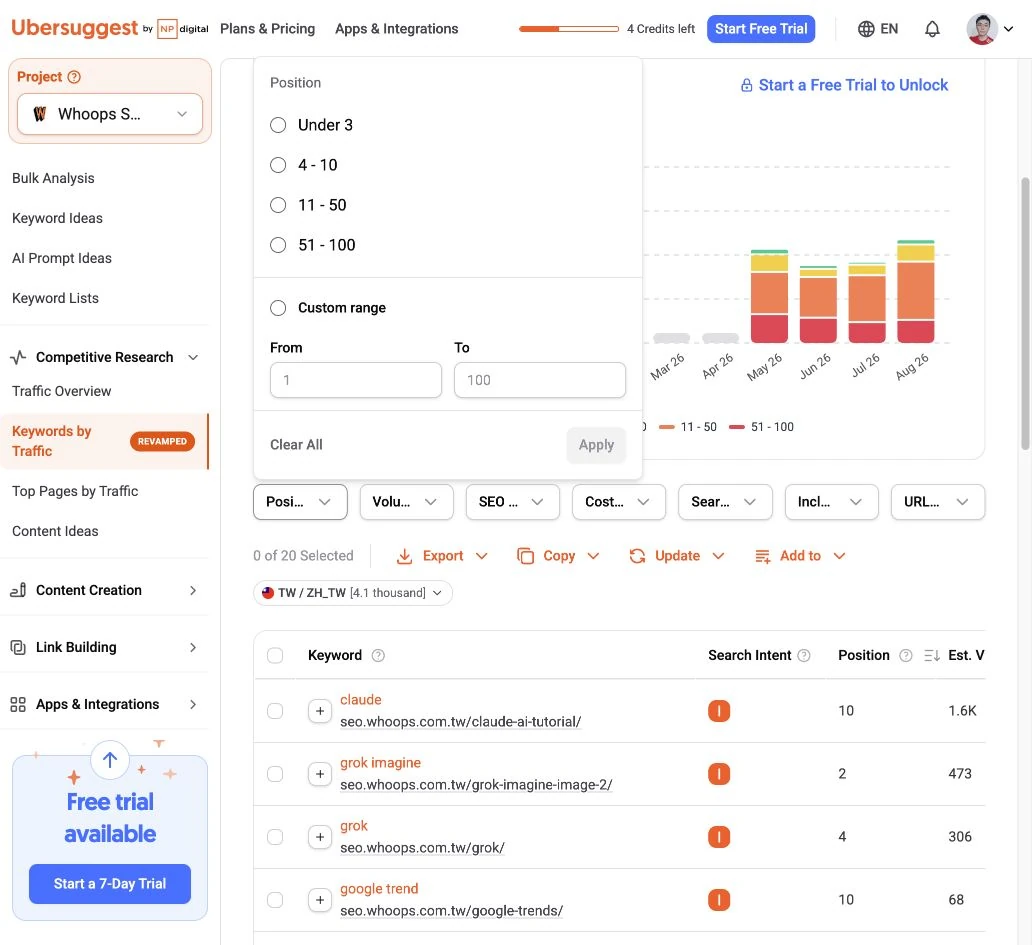
Task: Click the up arrow in free trial card
Action: (110, 760)
